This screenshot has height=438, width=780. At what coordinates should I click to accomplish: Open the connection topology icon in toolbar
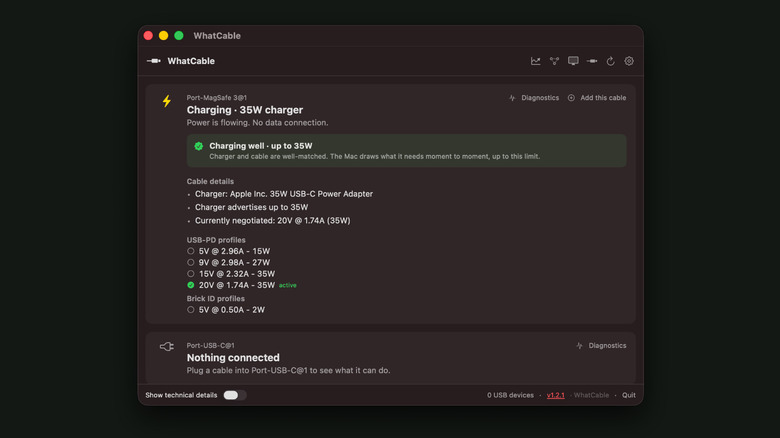(554, 61)
